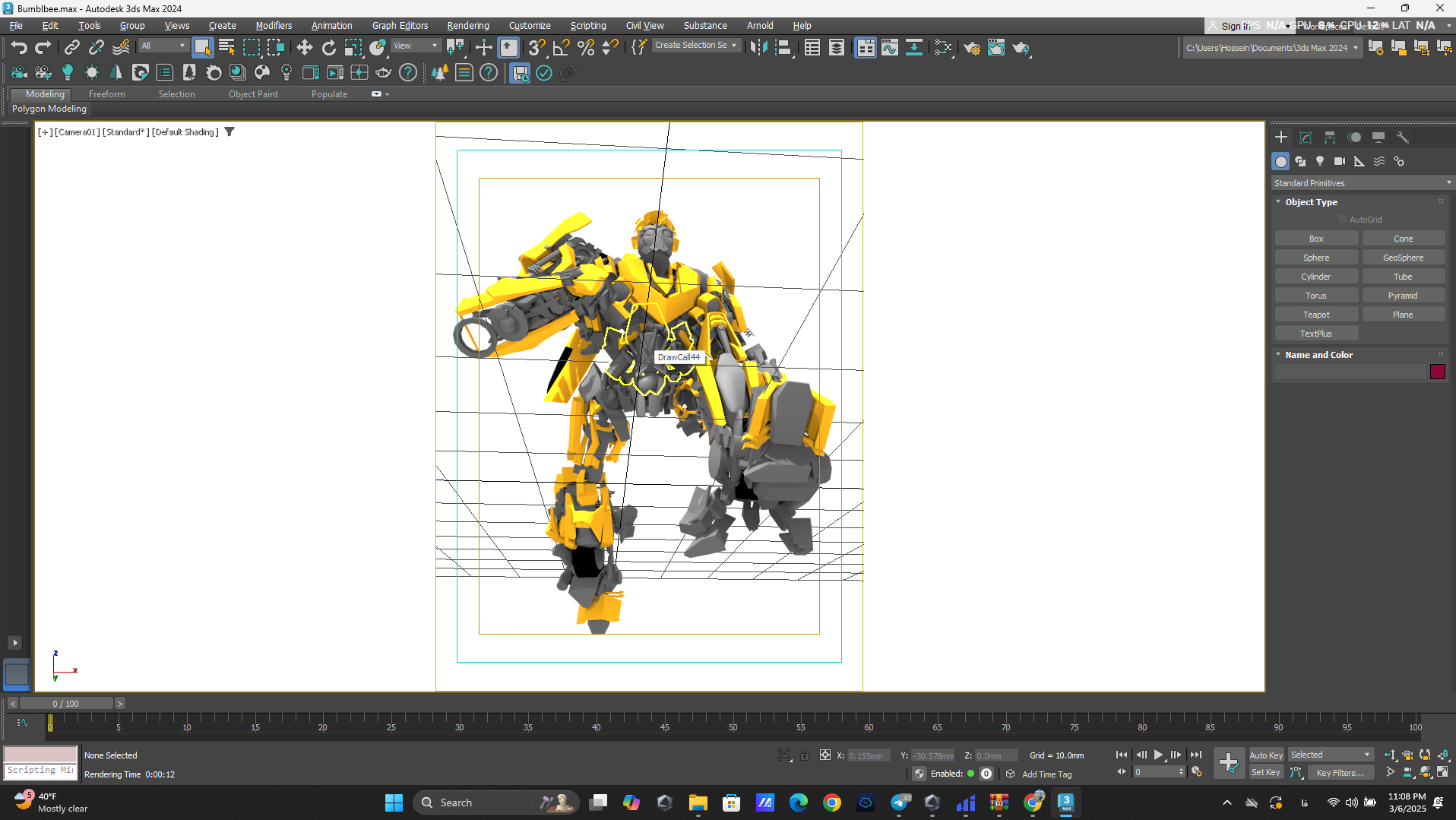
Task: Select the Lights category icon
Action: pyautogui.click(x=1320, y=161)
